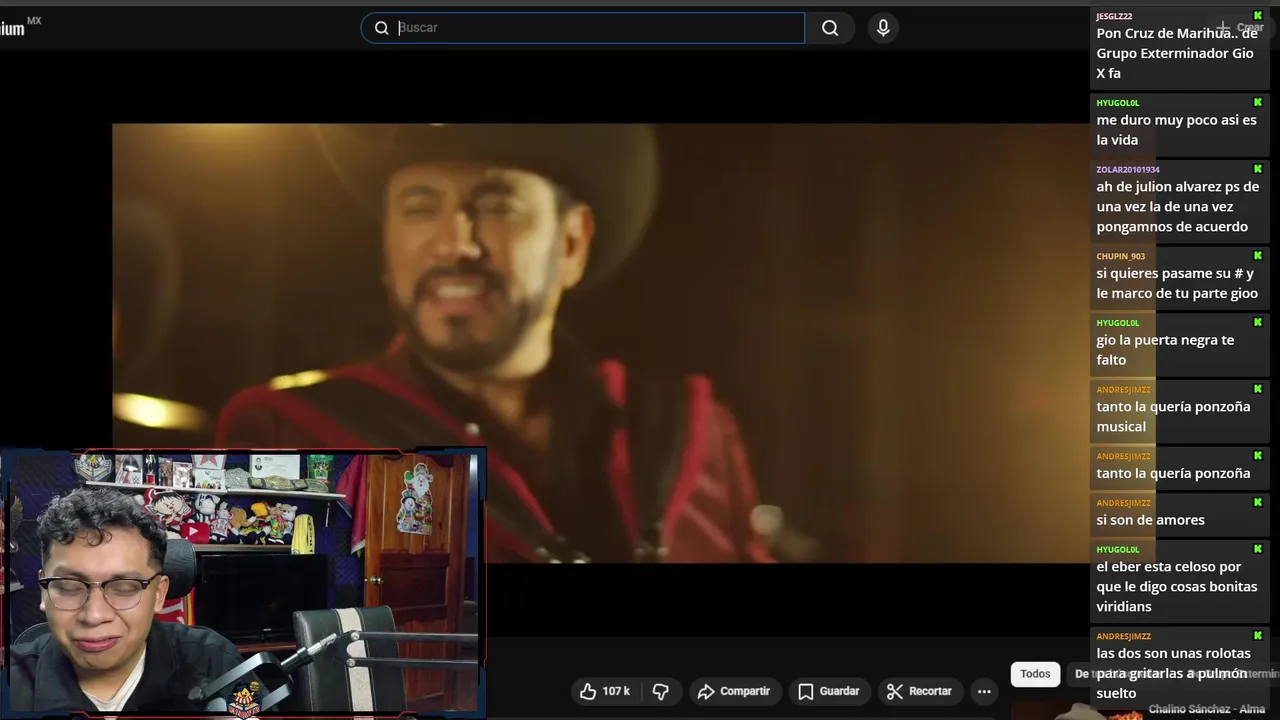Click the dislike thumbs down icon
Viewport: 1280px width, 720px height.
pos(660,691)
